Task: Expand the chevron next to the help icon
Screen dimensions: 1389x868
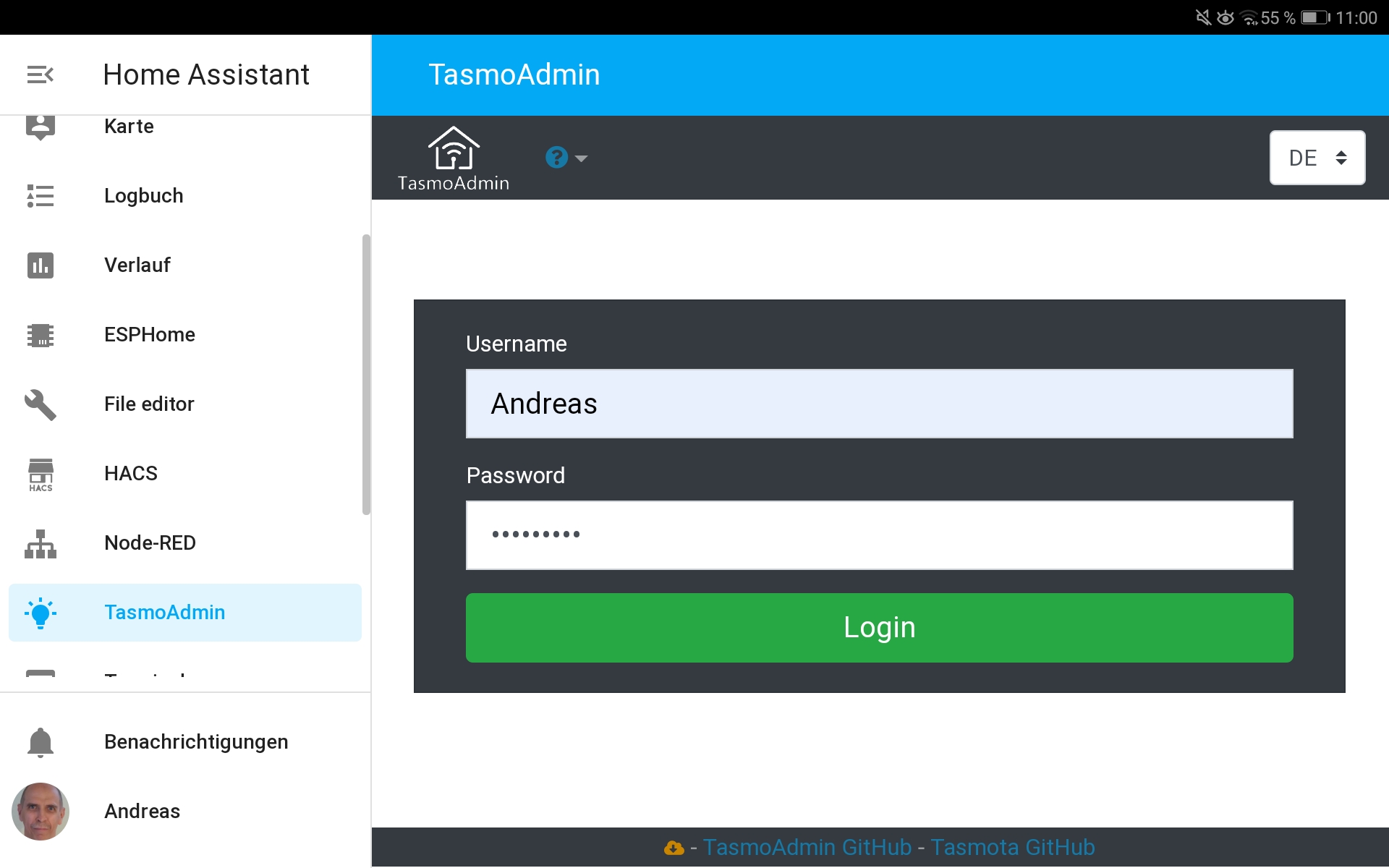Action: click(581, 158)
